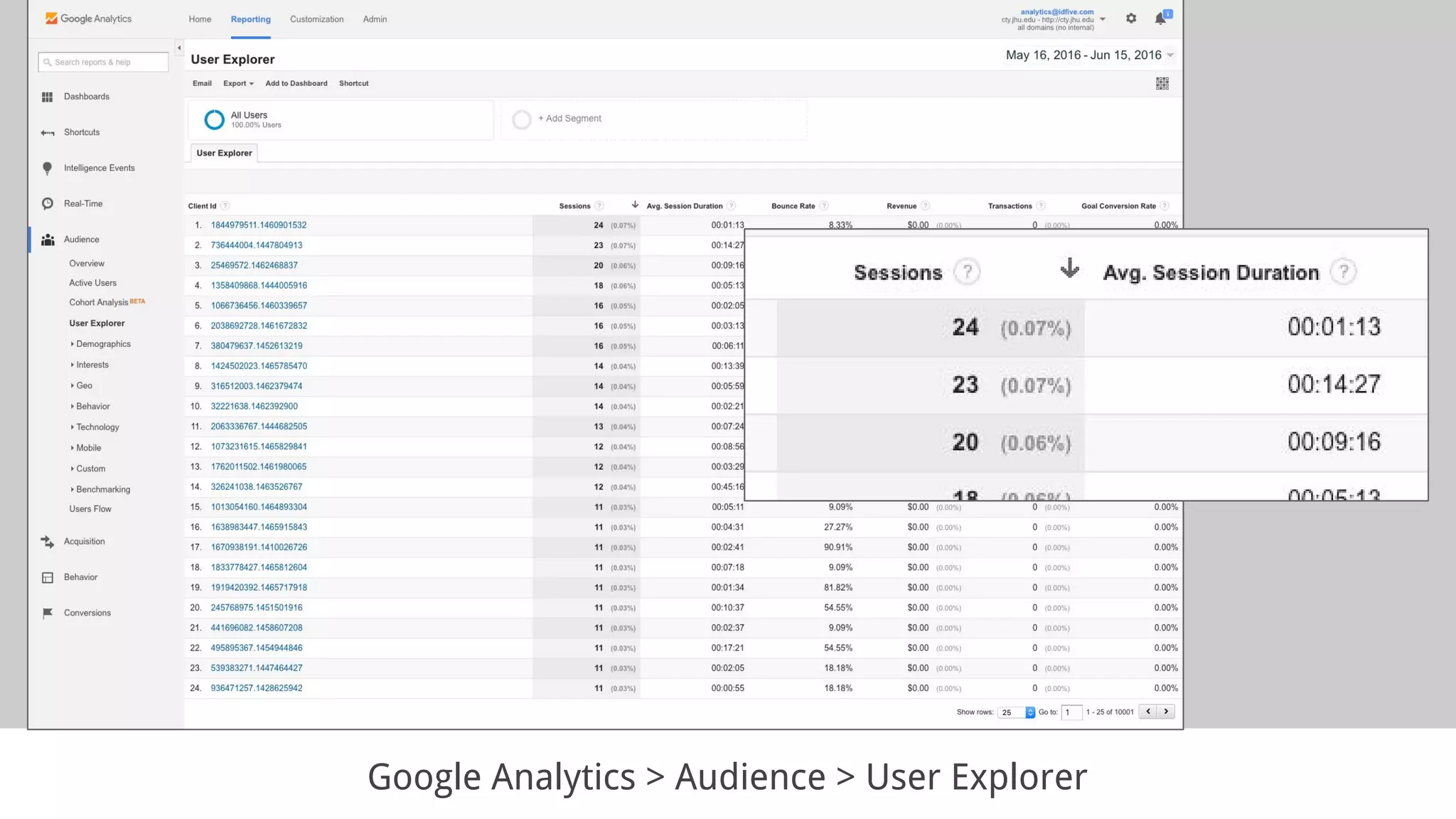Focus the Search reports & help field
Screen dimensions: 1456x819
click(103, 63)
